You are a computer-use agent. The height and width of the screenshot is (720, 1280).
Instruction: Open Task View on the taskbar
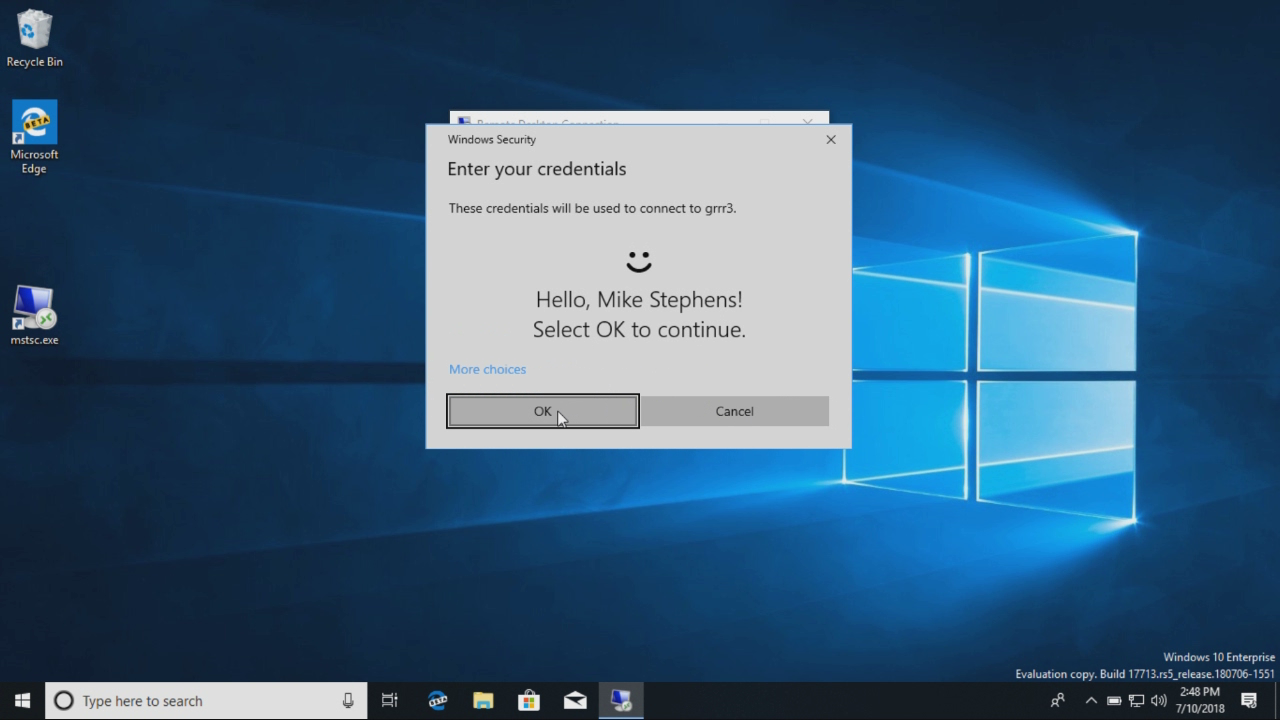[389, 700]
